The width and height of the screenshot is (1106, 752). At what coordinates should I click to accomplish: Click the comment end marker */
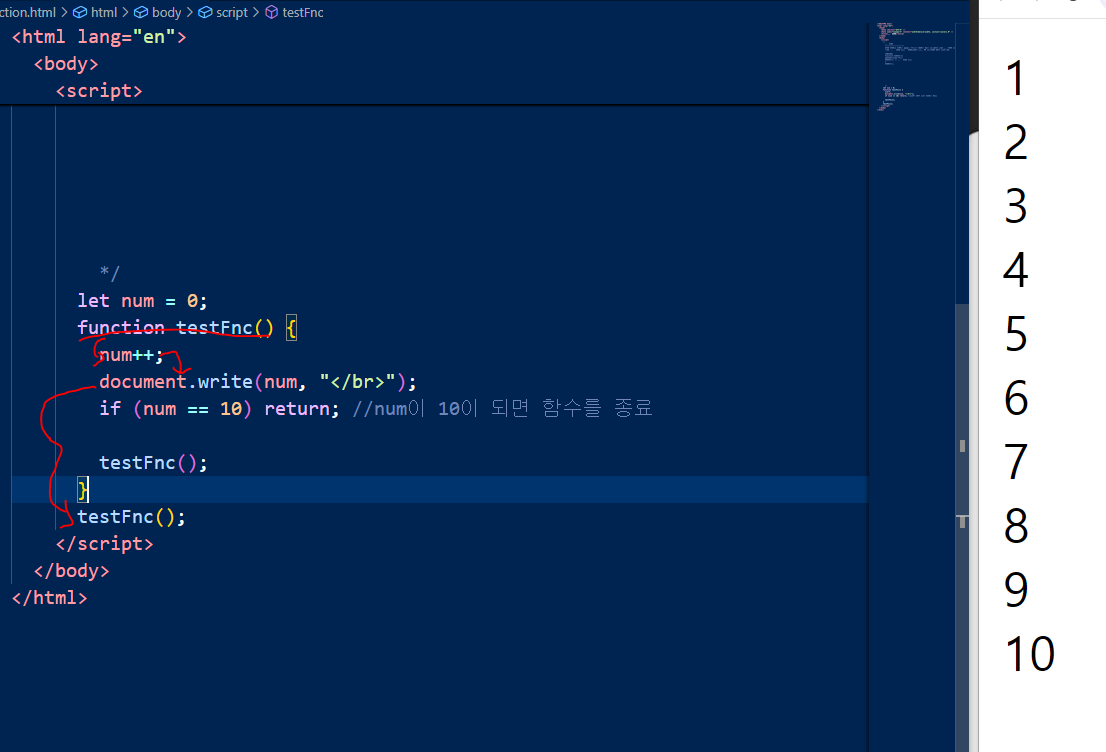(x=110, y=272)
